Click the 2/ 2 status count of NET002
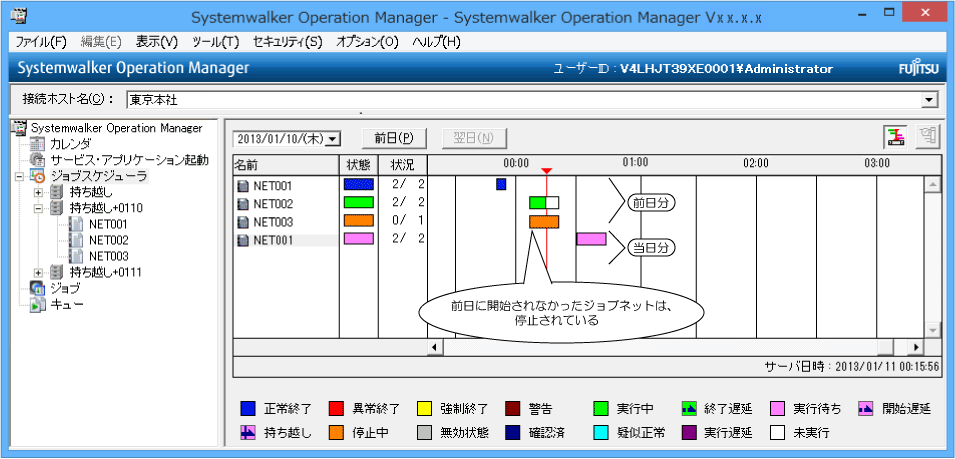Image resolution: width=955 pixels, height=459 pixels. (x=408, y=203)
